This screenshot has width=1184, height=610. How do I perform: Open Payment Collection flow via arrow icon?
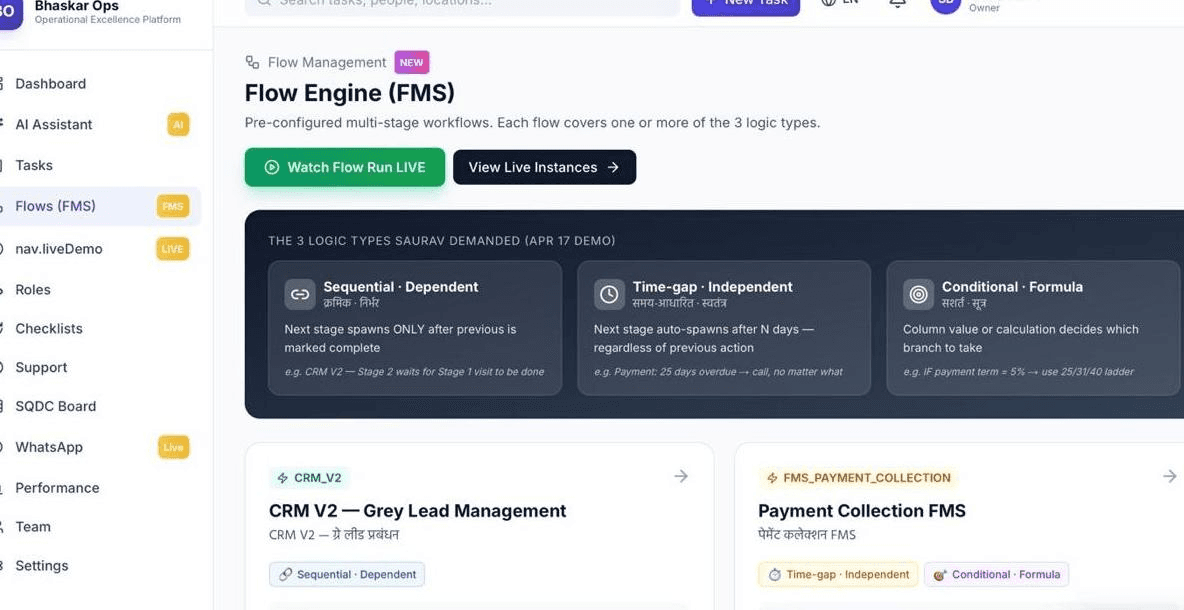[x=1170, y=476]
